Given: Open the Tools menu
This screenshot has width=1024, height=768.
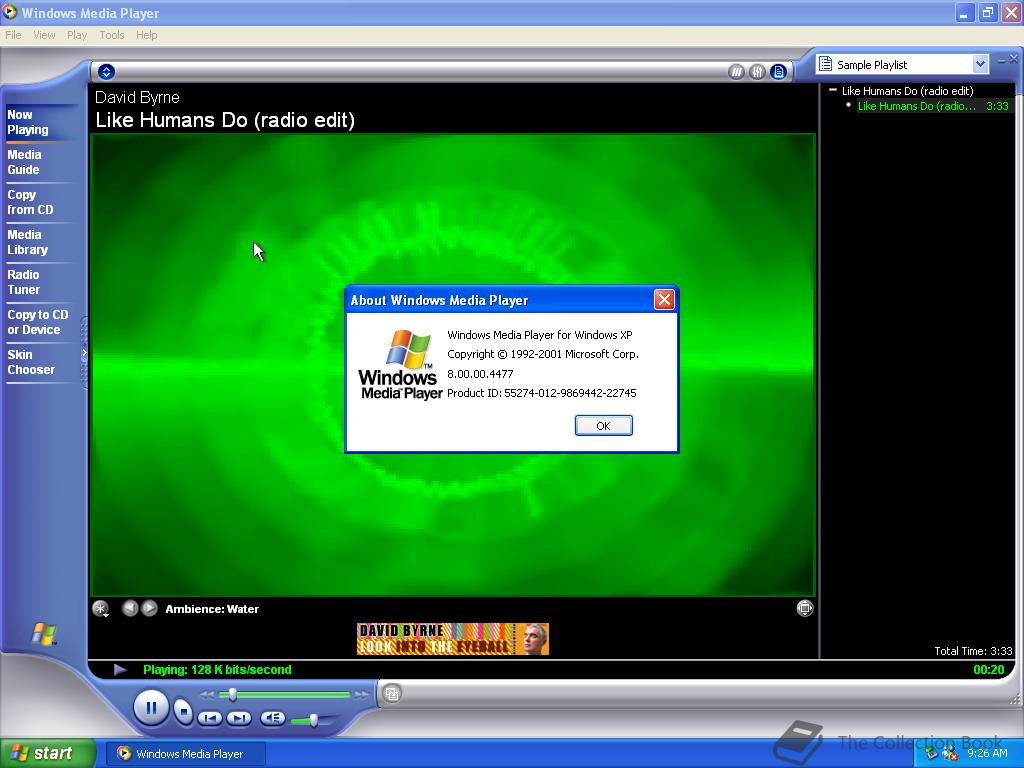Looking at the screenshot, I should point(112,35).
